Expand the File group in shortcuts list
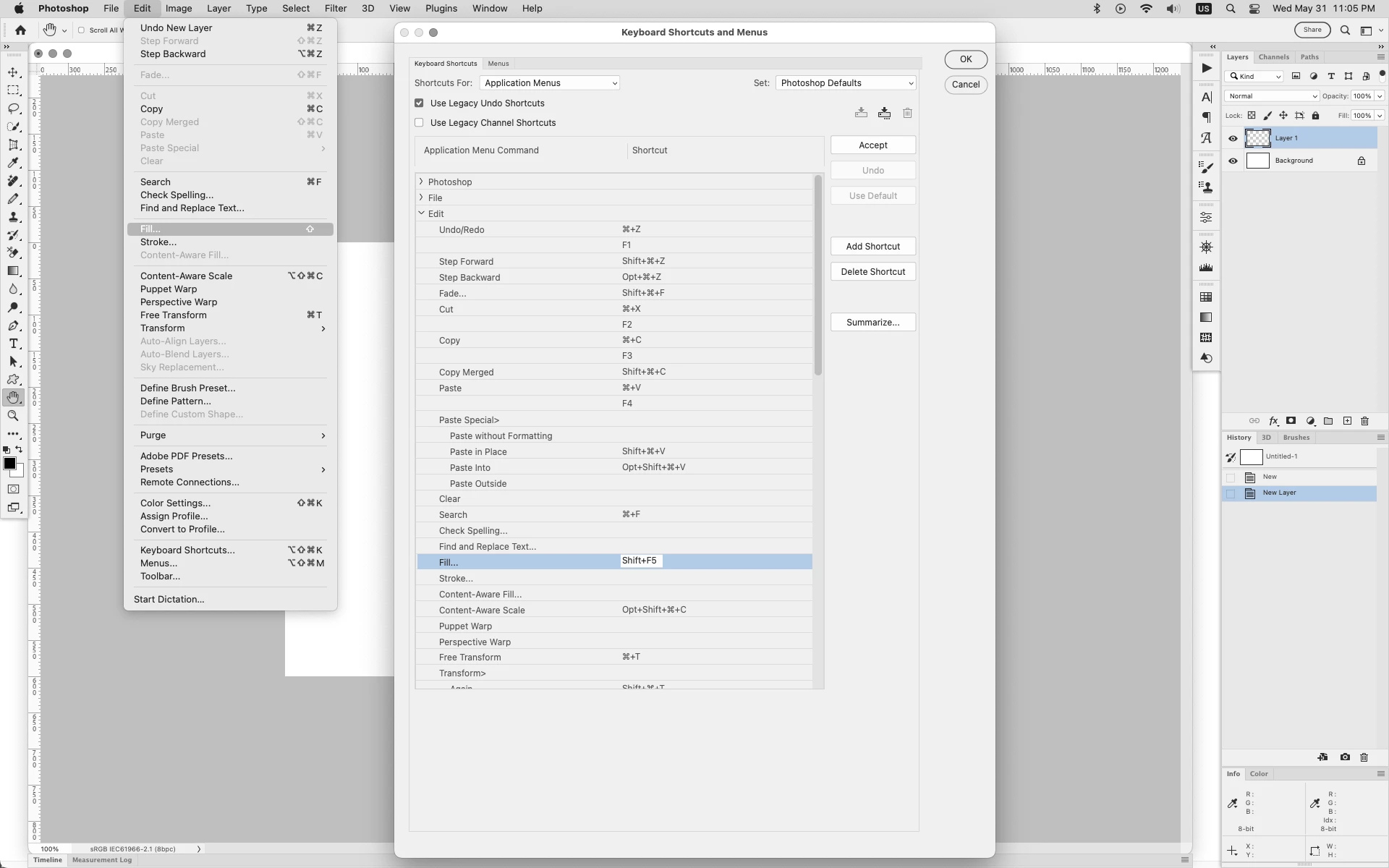This screenshot has height=868, width=1389. coord(421,197)
